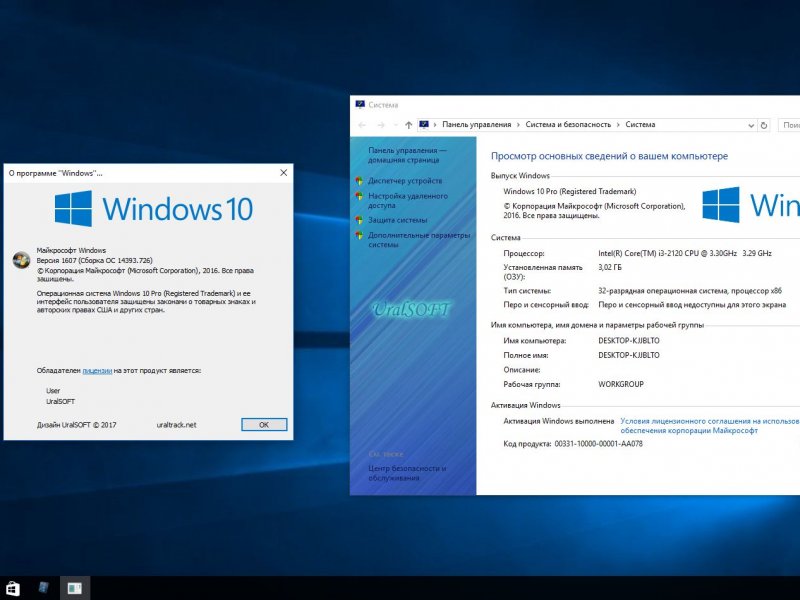Click 'Просмотр основных сведений о вашем компьютере' heading
Screen dimensions: 800x600
(609, 156)
